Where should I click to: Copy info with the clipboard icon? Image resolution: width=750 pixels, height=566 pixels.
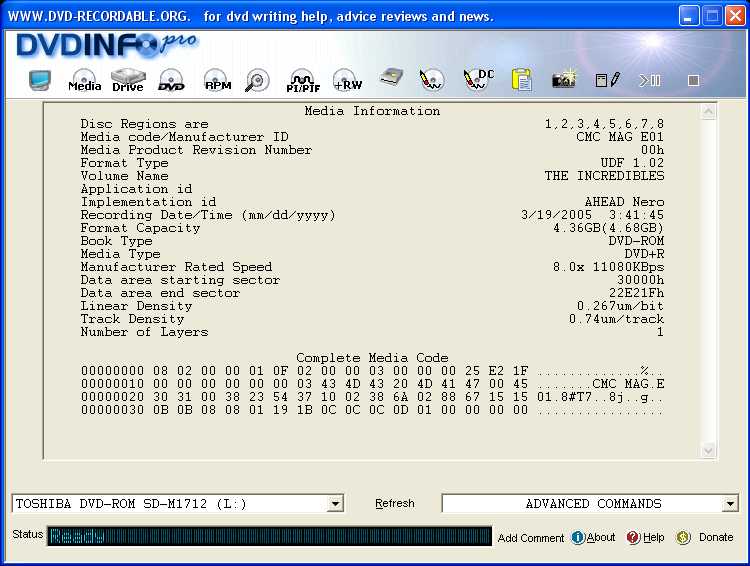click(x=521, y=79)
